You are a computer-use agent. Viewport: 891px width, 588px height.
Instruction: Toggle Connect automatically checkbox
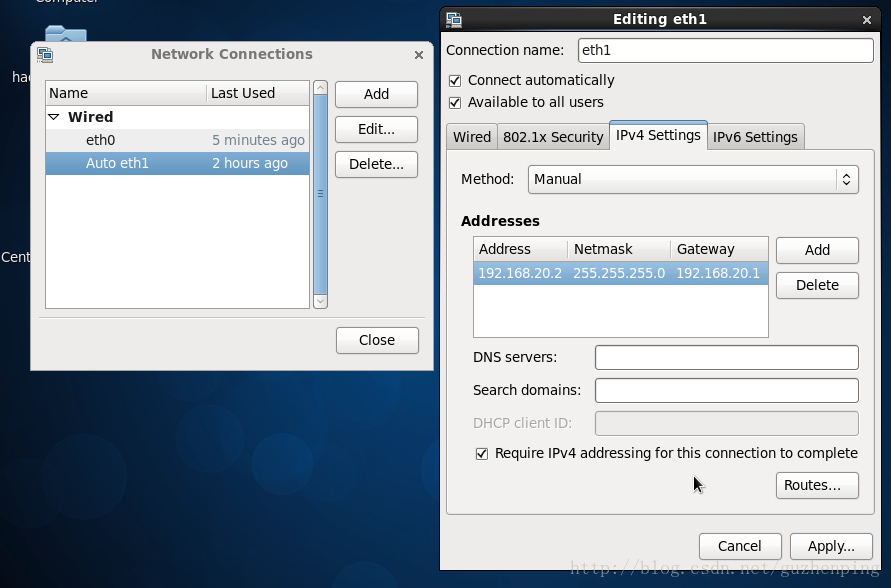[455, 81]
